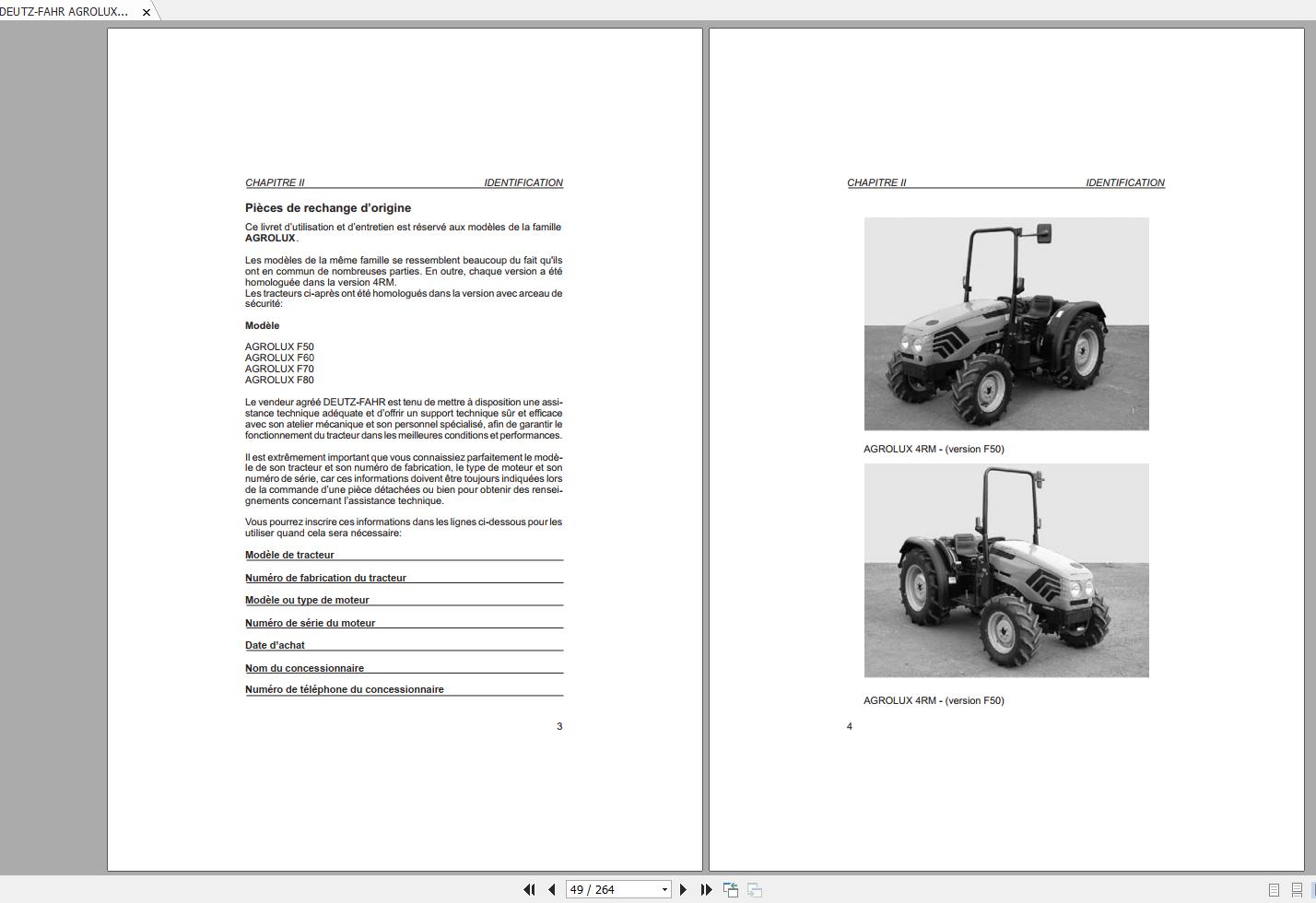Viewport: 1316px width, 903px height.
Task: Close the DEUTZ-FAHR AGROLUX tab
Action: point(146,12)
